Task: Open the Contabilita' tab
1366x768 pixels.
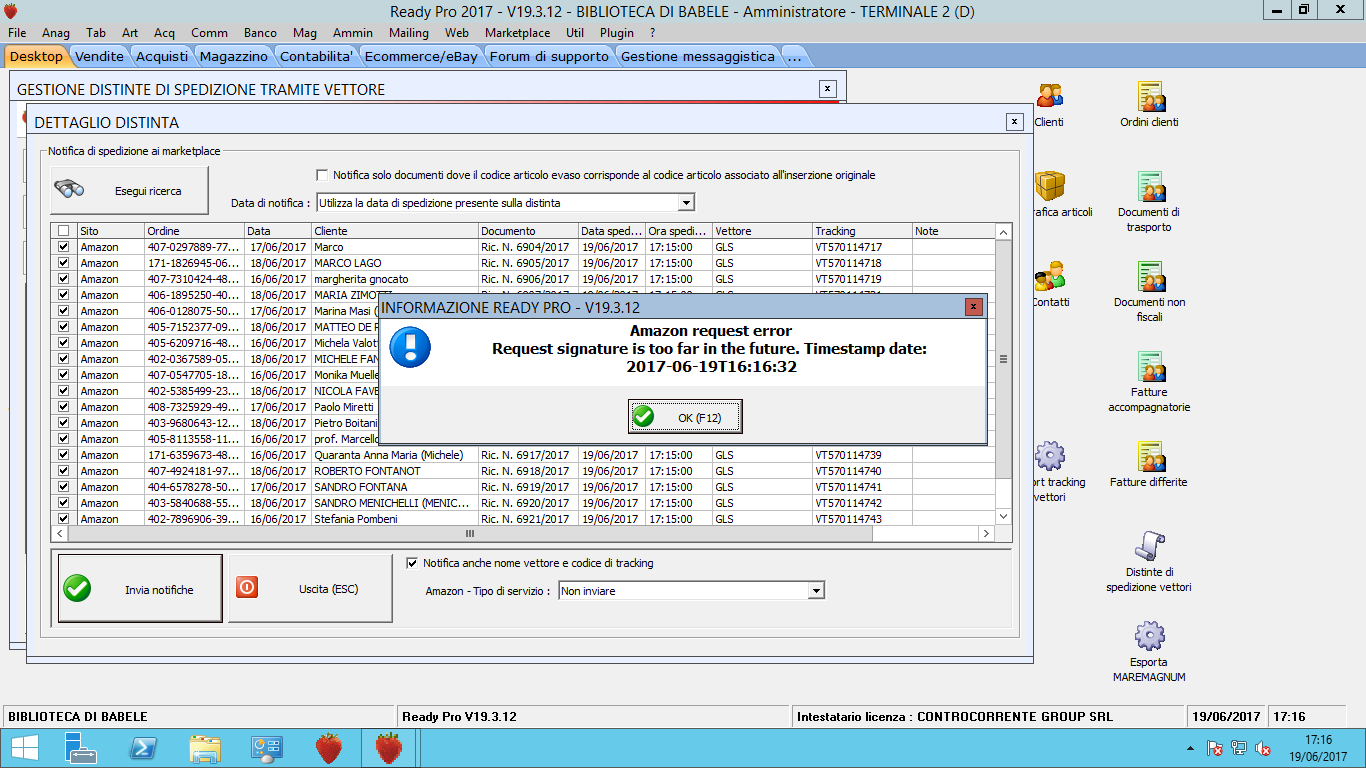Action: [316, 56]
